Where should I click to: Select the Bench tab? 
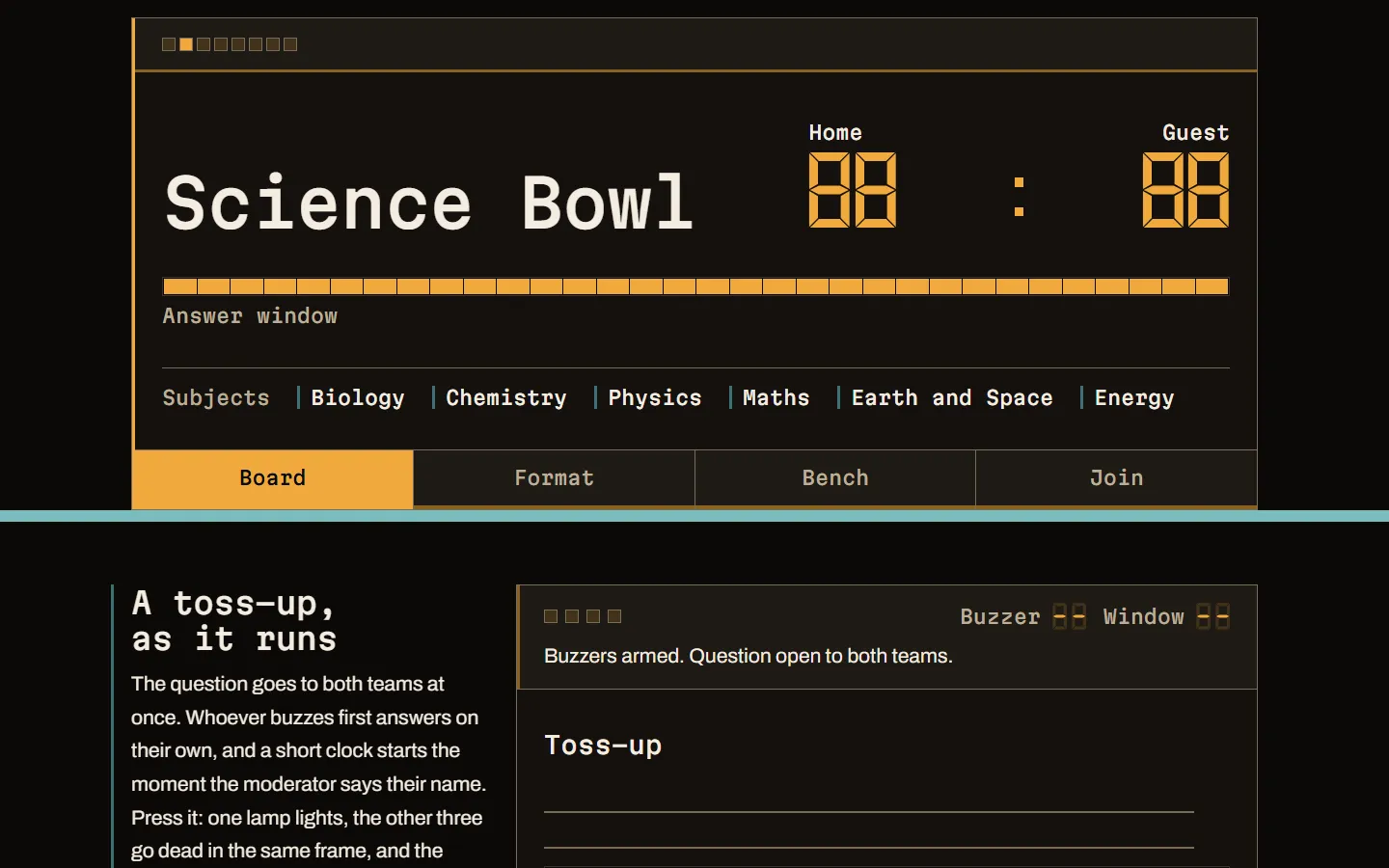(x=835, y=478)
